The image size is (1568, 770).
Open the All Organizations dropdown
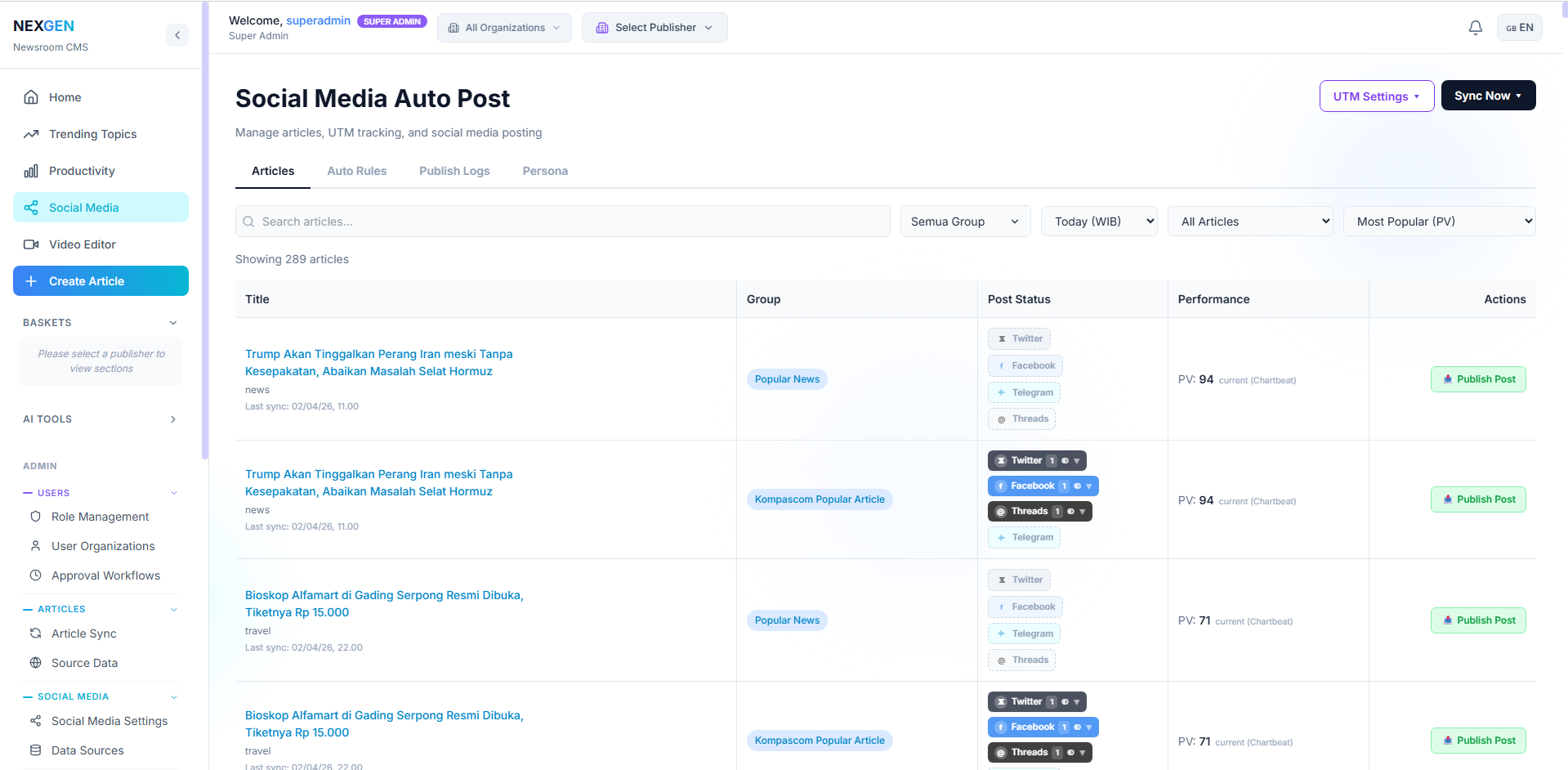click(504, 28)
